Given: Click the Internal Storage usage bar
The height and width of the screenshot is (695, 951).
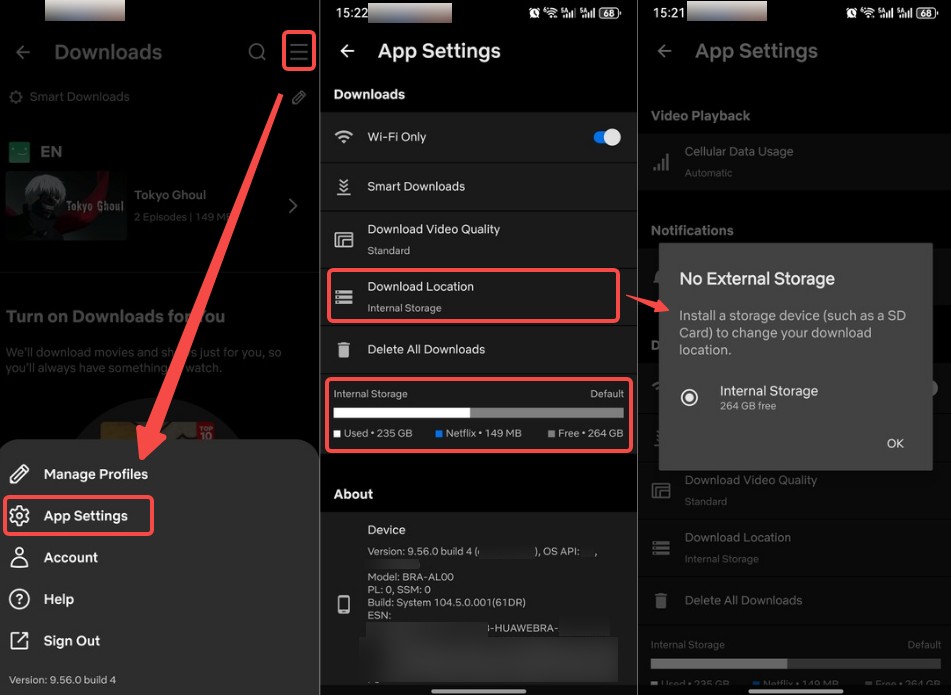Looking at the screenshot, I should (478, 413).
